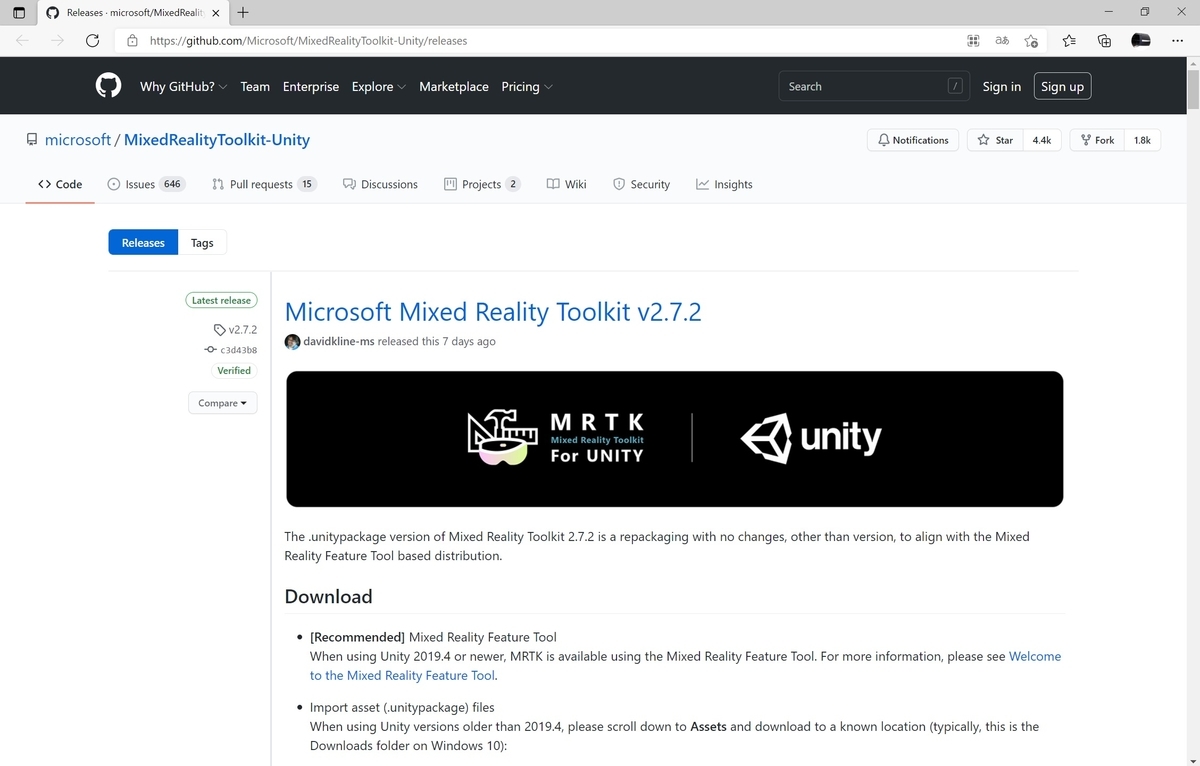Open Marketplace in the header

tap(454, 87)
